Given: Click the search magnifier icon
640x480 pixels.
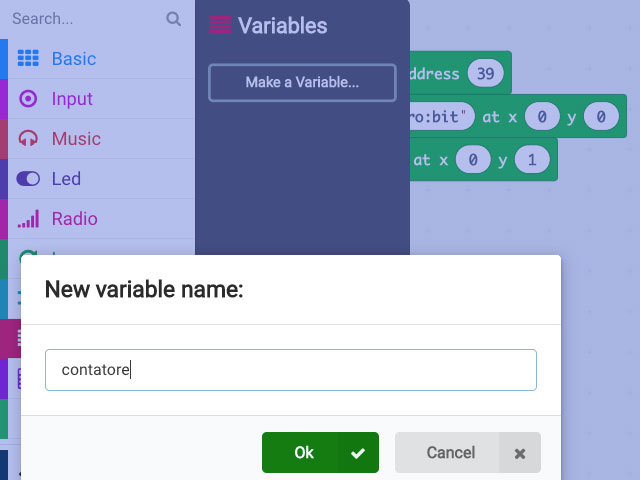Looking at the screenshot, I should pyautogui.click(x=174, y=19).
